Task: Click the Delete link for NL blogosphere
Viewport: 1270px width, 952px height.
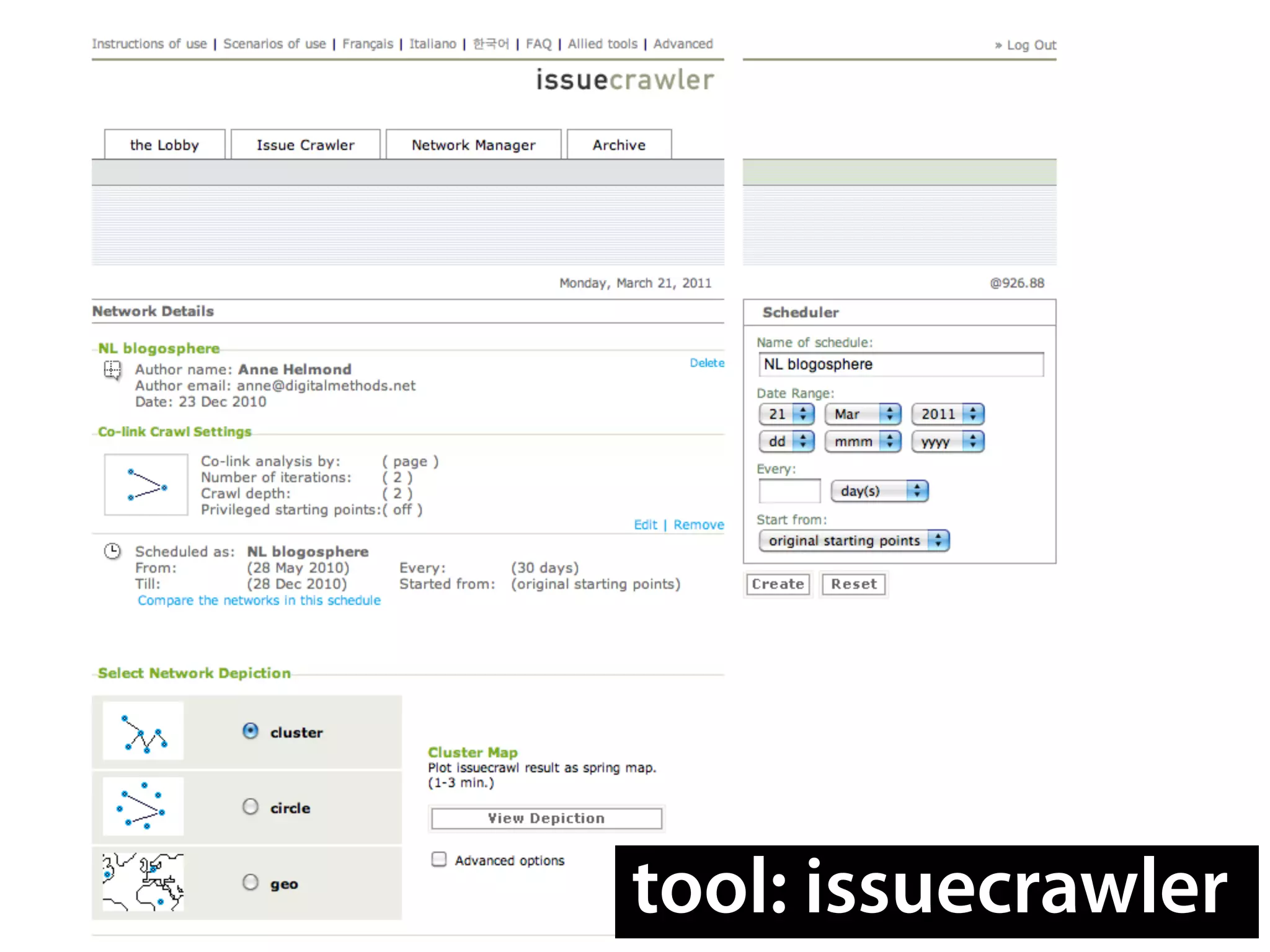Action: (707, 363)
